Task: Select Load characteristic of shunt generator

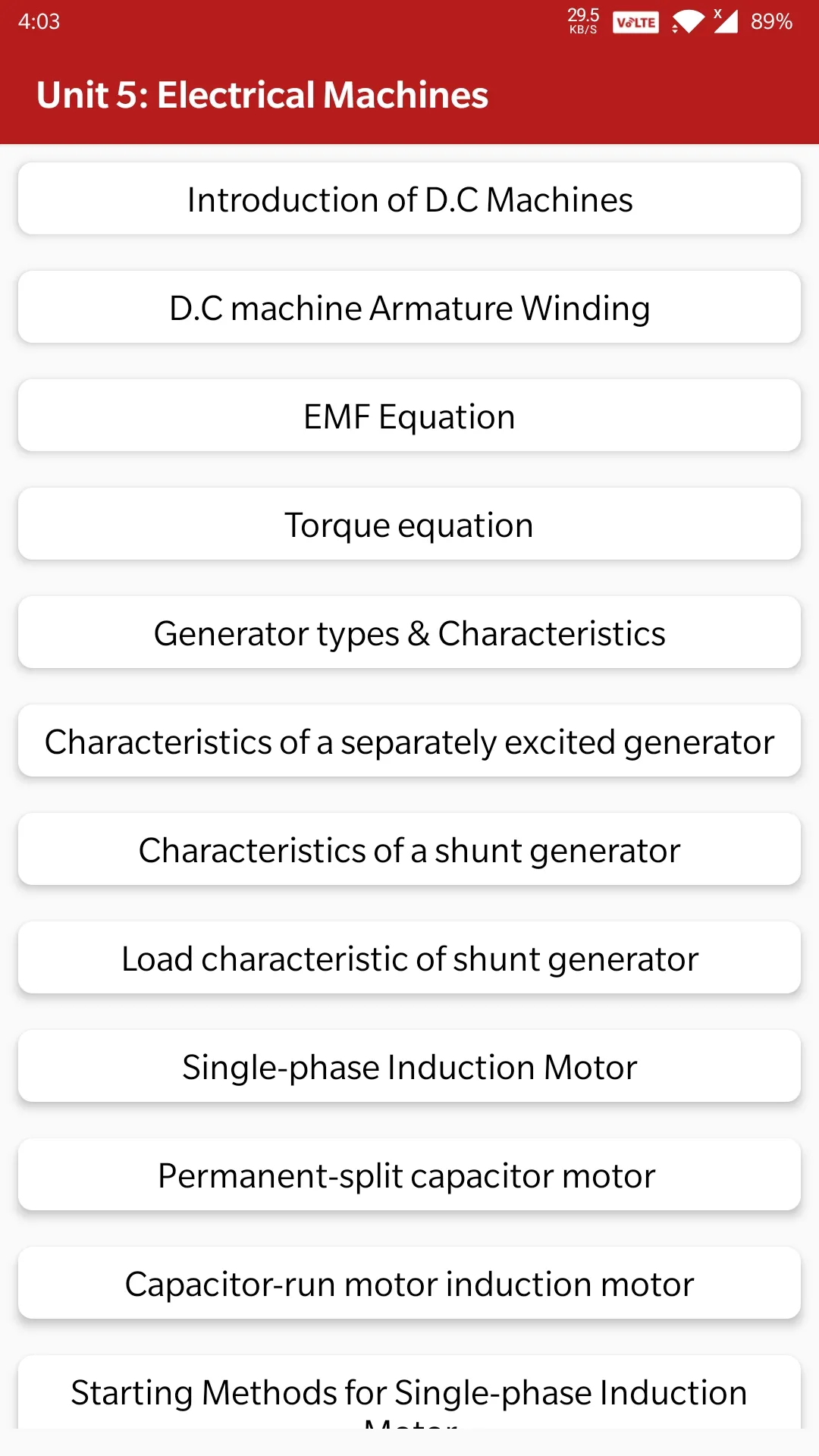Action: pos(409,959)
